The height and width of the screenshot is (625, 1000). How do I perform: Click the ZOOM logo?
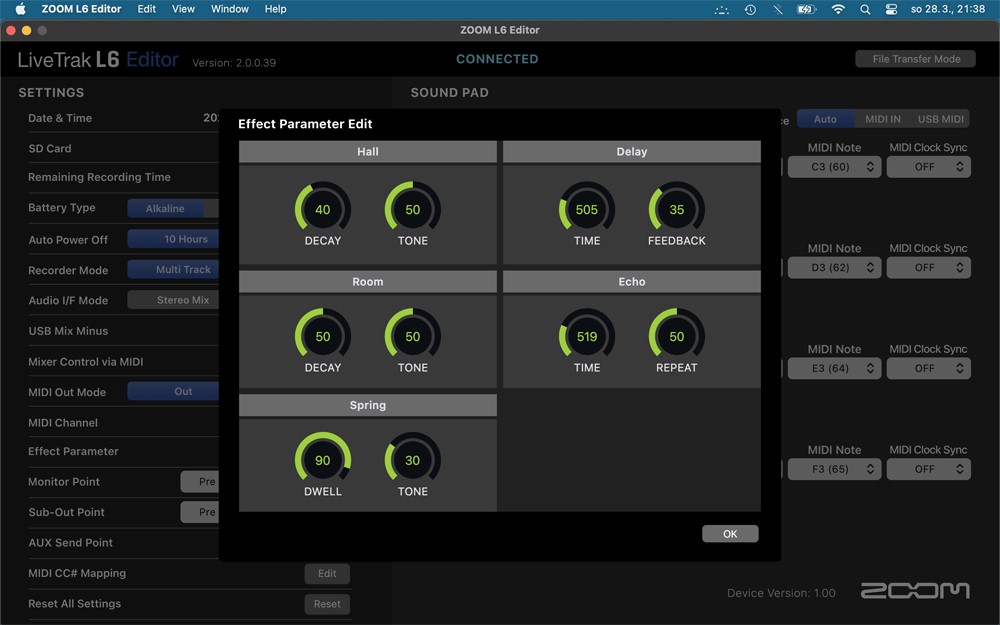coord(915,591)
